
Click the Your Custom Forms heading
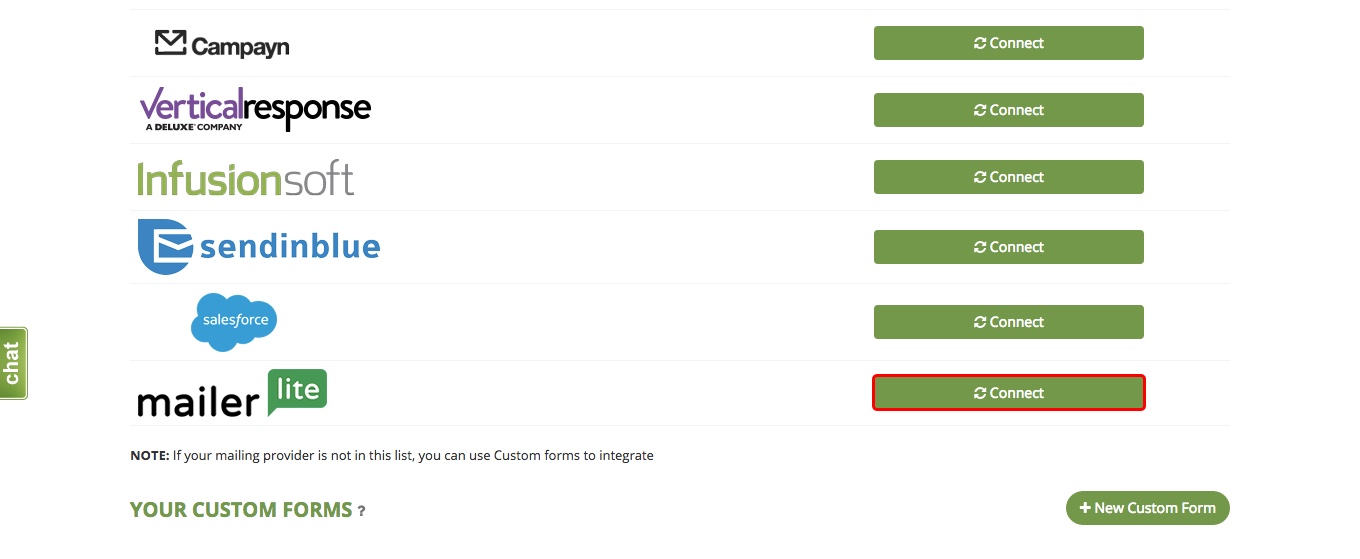241,510
